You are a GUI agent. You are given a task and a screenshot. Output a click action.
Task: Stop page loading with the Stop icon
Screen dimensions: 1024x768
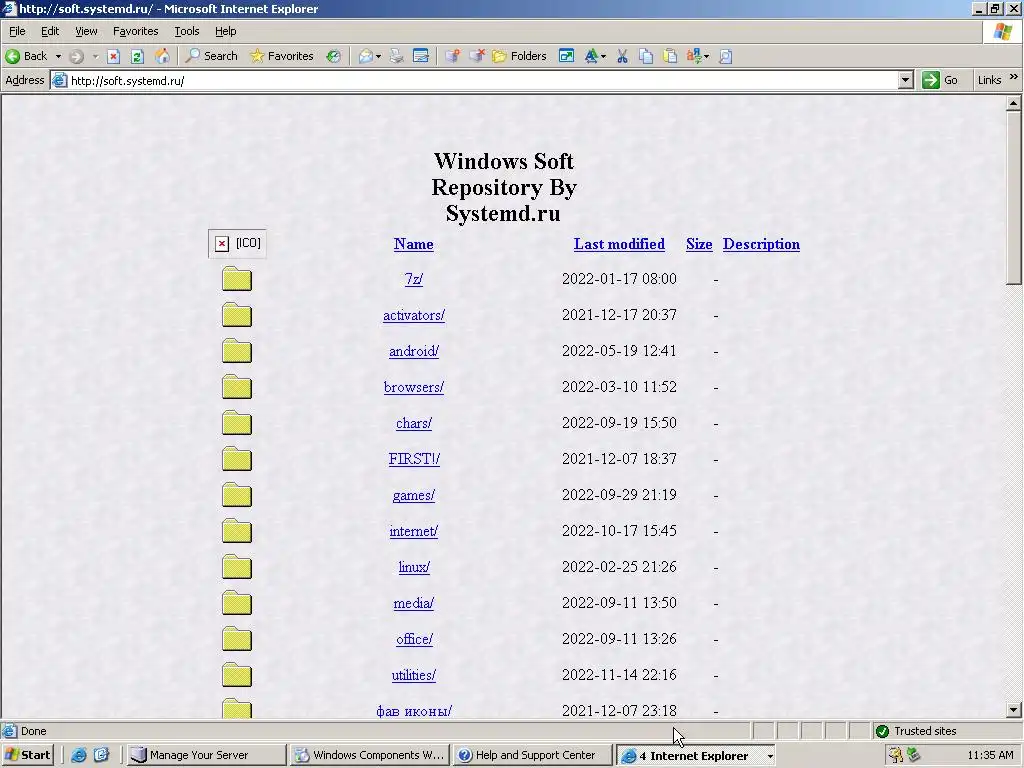click(113, 56)
